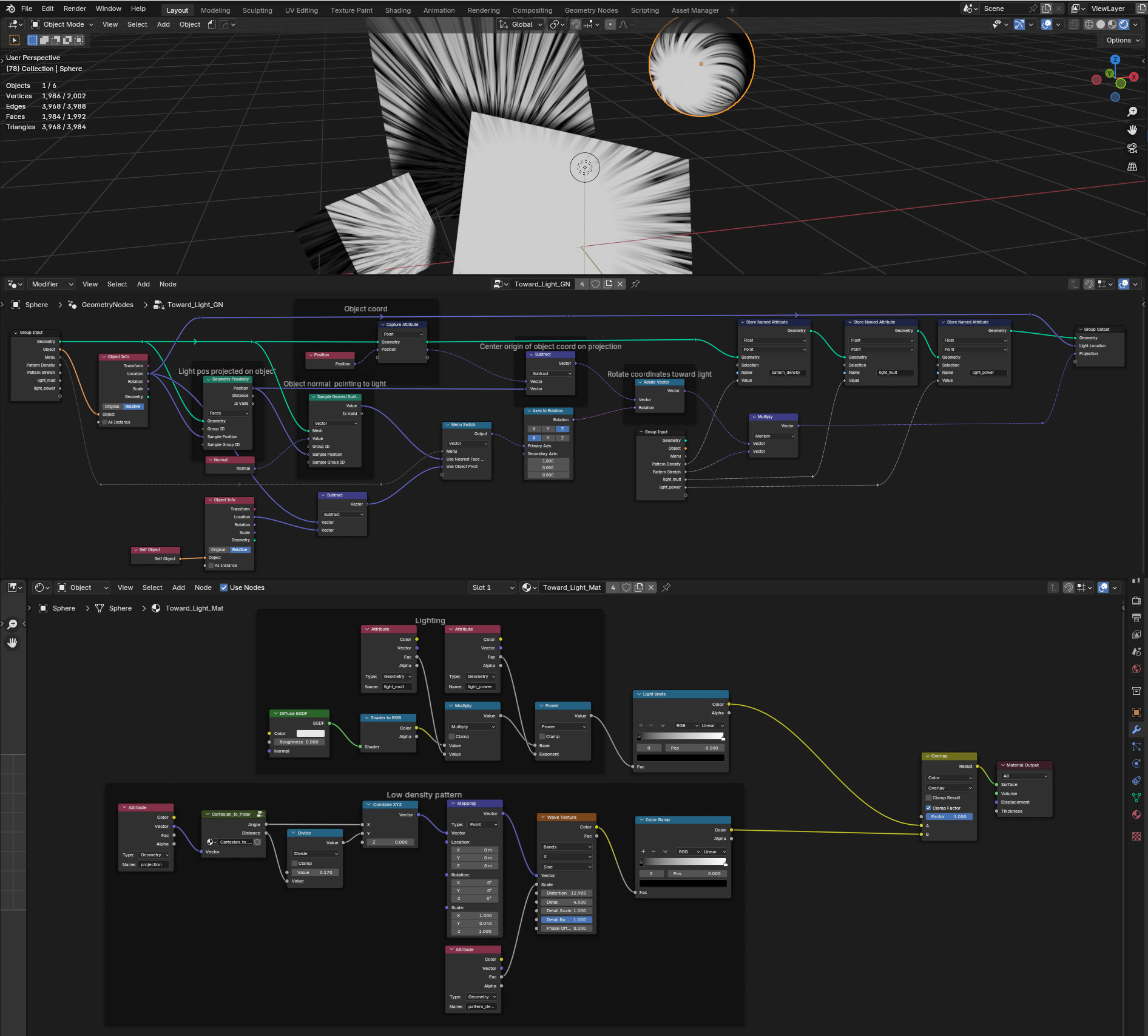Toggle Clamp Factor in the Overlay node

click(928, 808)
